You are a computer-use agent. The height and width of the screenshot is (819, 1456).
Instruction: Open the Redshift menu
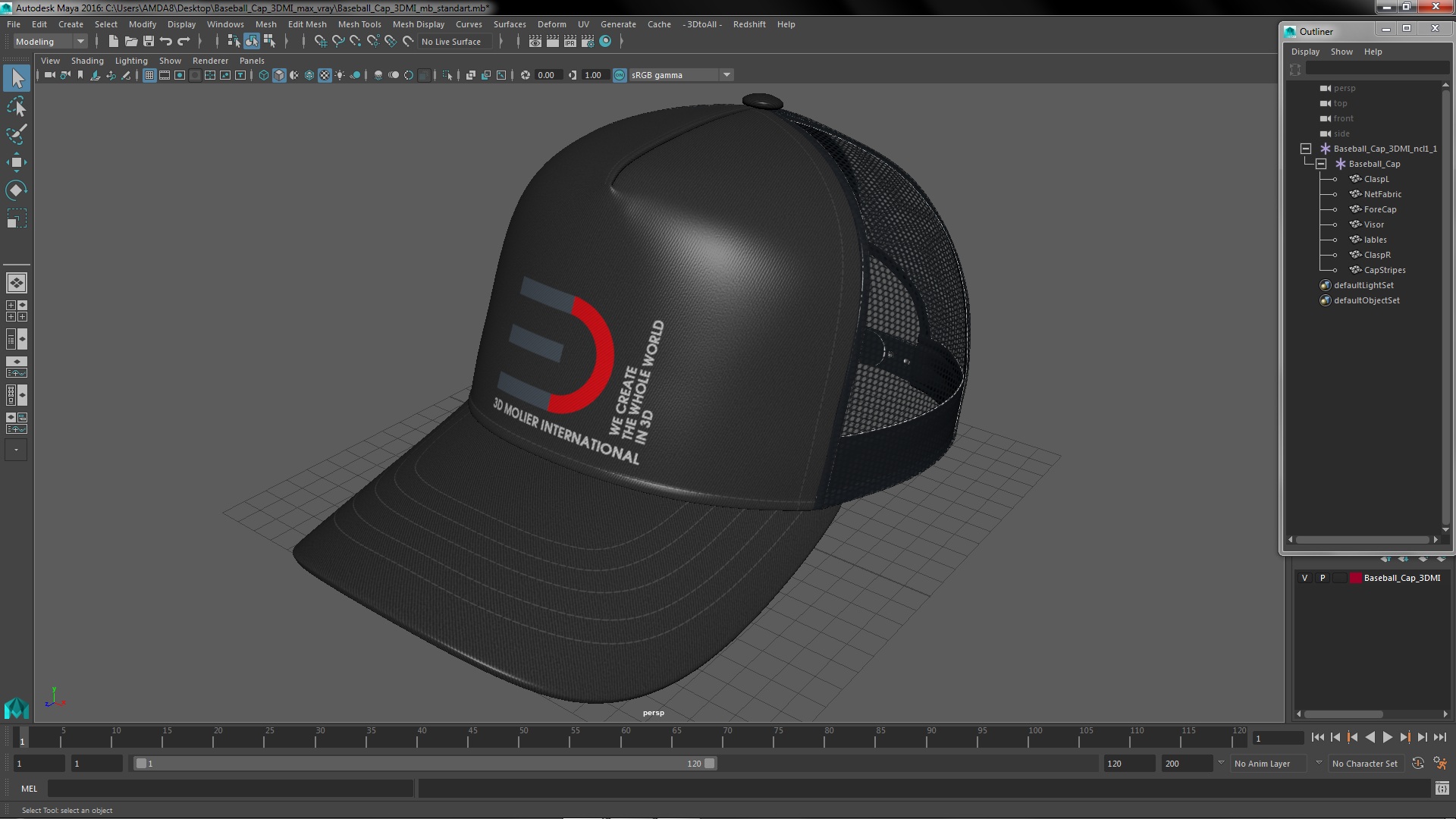point(749,24)
